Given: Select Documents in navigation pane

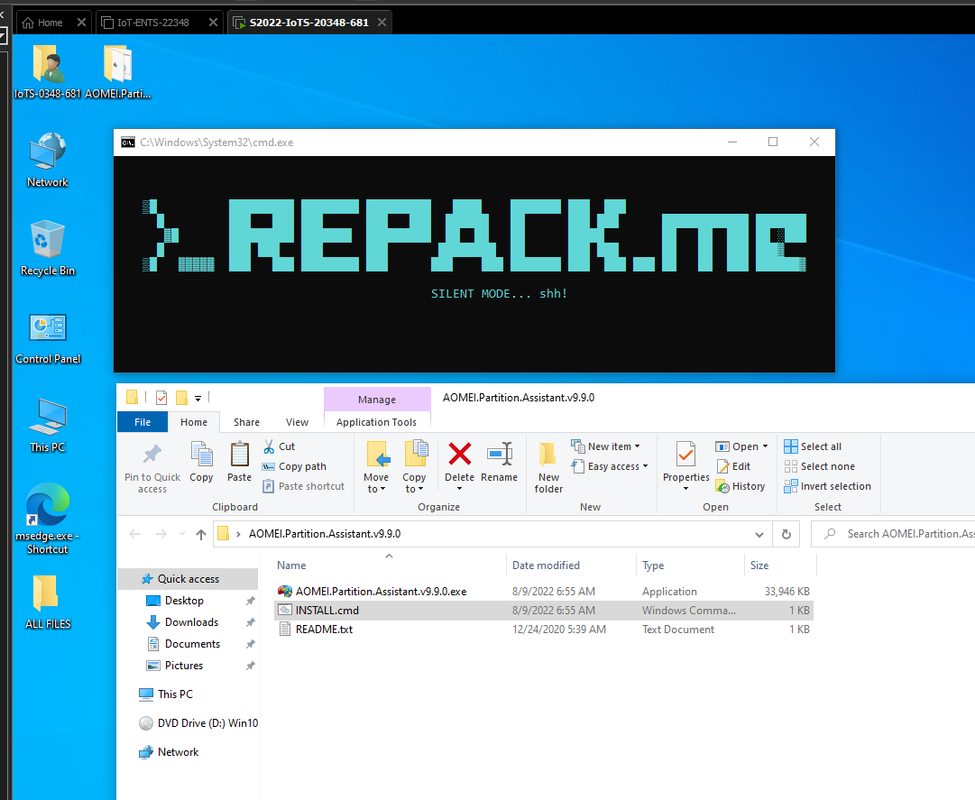Looking at the screenshot, I should tap(192, 644).
